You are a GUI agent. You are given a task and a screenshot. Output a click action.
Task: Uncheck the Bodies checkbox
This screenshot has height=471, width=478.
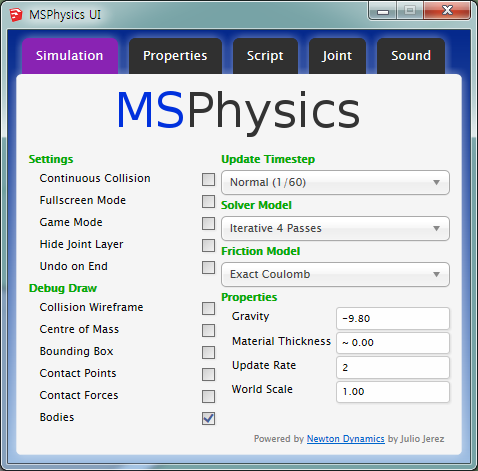(208, 419)
